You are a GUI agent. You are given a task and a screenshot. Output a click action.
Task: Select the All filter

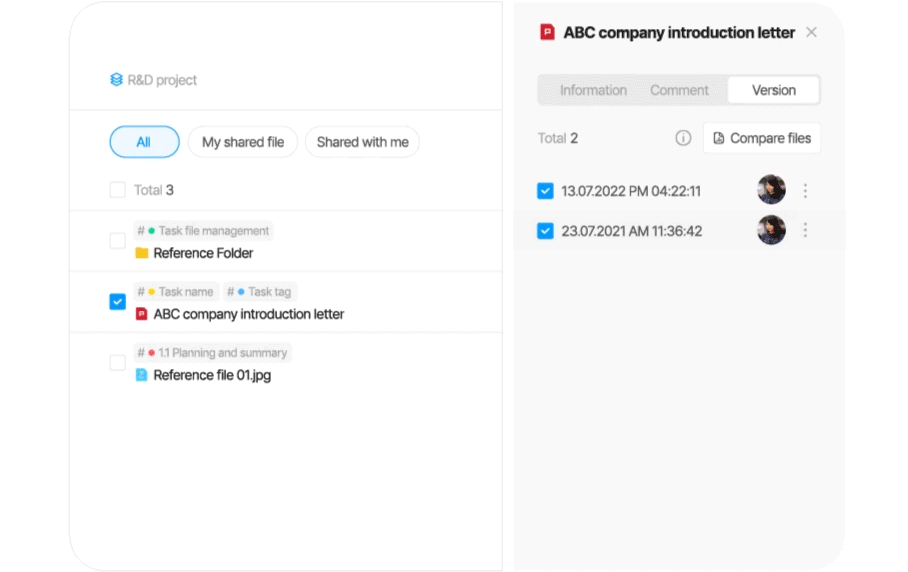[x=144, y=142]
